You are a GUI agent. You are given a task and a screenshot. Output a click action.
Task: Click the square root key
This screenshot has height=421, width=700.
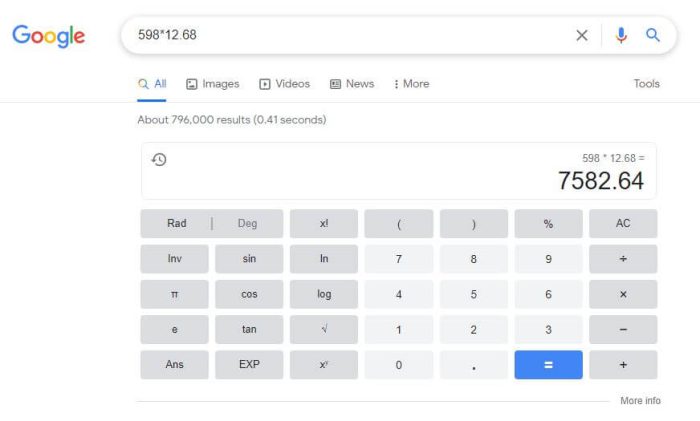[x=324, y=329]
